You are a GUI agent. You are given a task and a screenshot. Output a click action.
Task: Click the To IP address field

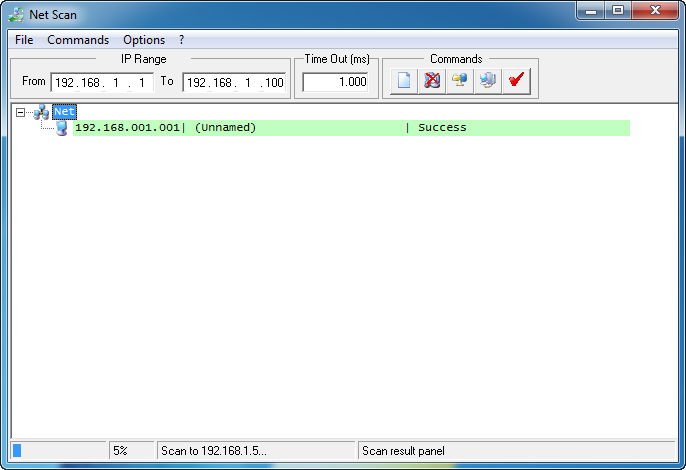(x=234, y=82)
